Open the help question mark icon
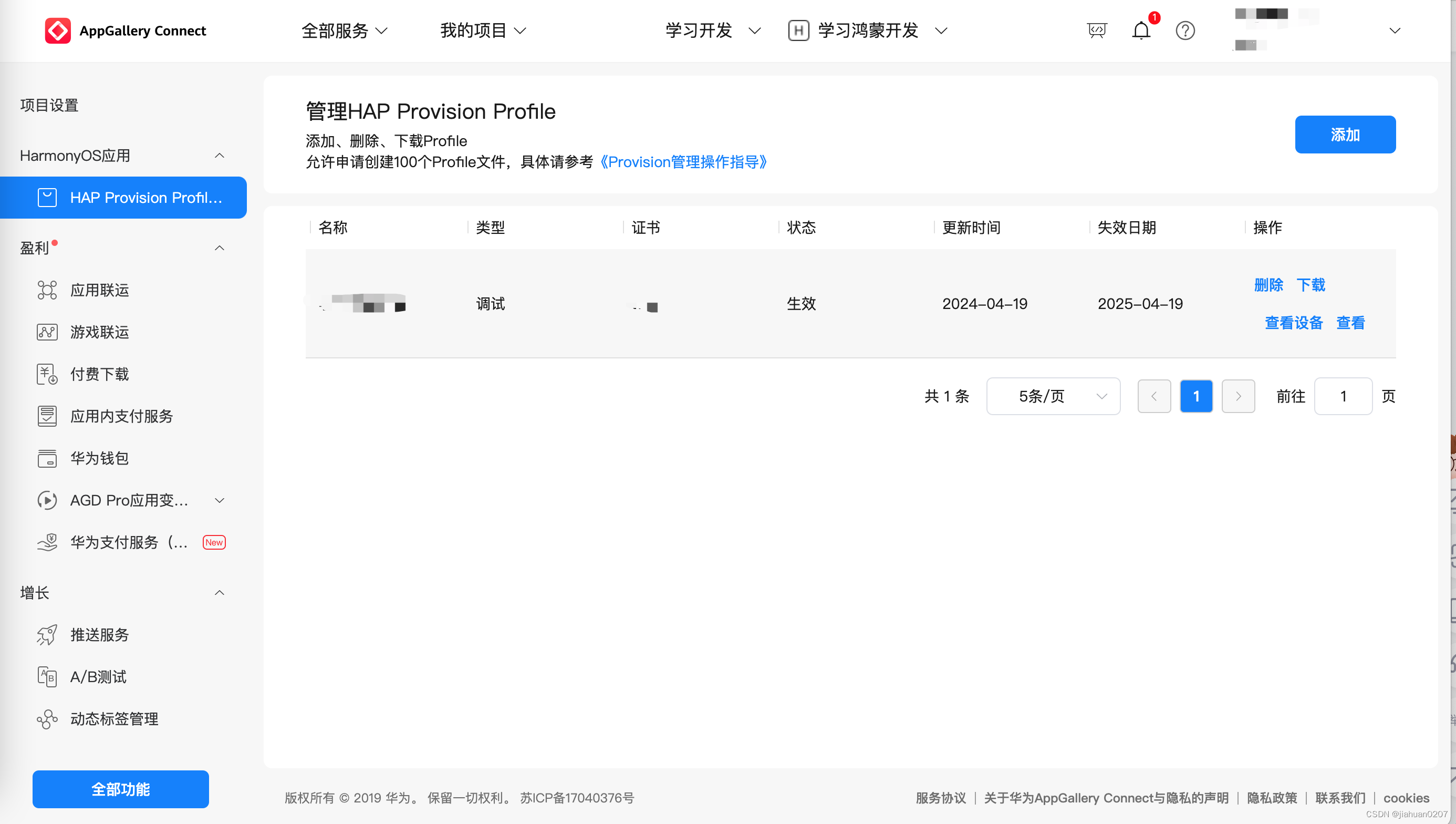 [1185, 30]
